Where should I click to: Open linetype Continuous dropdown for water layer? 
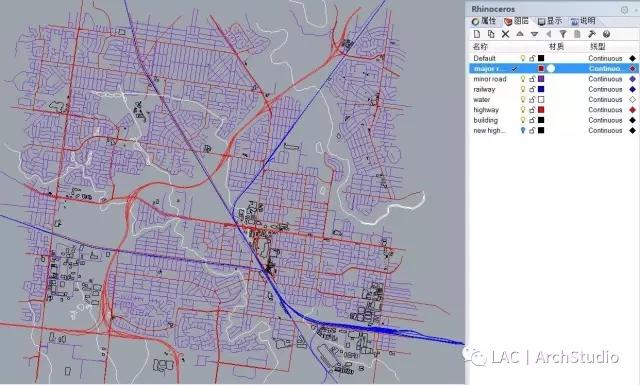tap(605, 100)
